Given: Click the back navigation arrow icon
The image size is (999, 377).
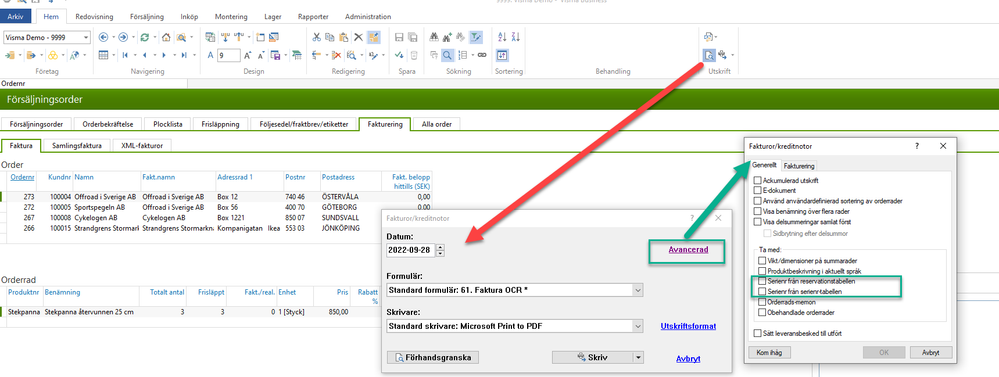Looking at the screenshot, I should (x=103, y=38).
